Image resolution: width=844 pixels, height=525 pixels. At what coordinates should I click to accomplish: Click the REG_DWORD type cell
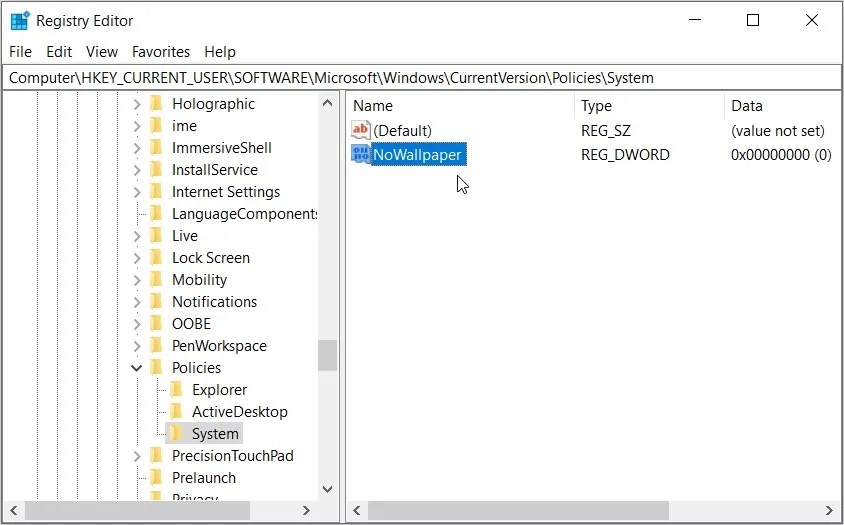625,155
